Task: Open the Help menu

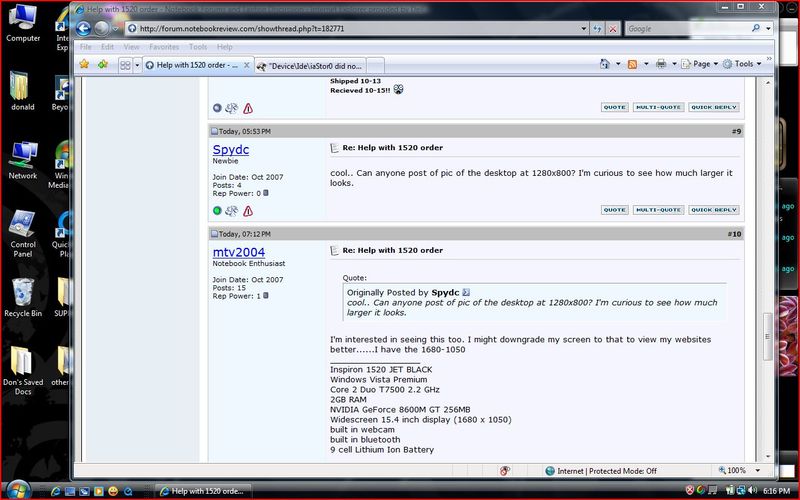Action: click(x=224, y=47)
